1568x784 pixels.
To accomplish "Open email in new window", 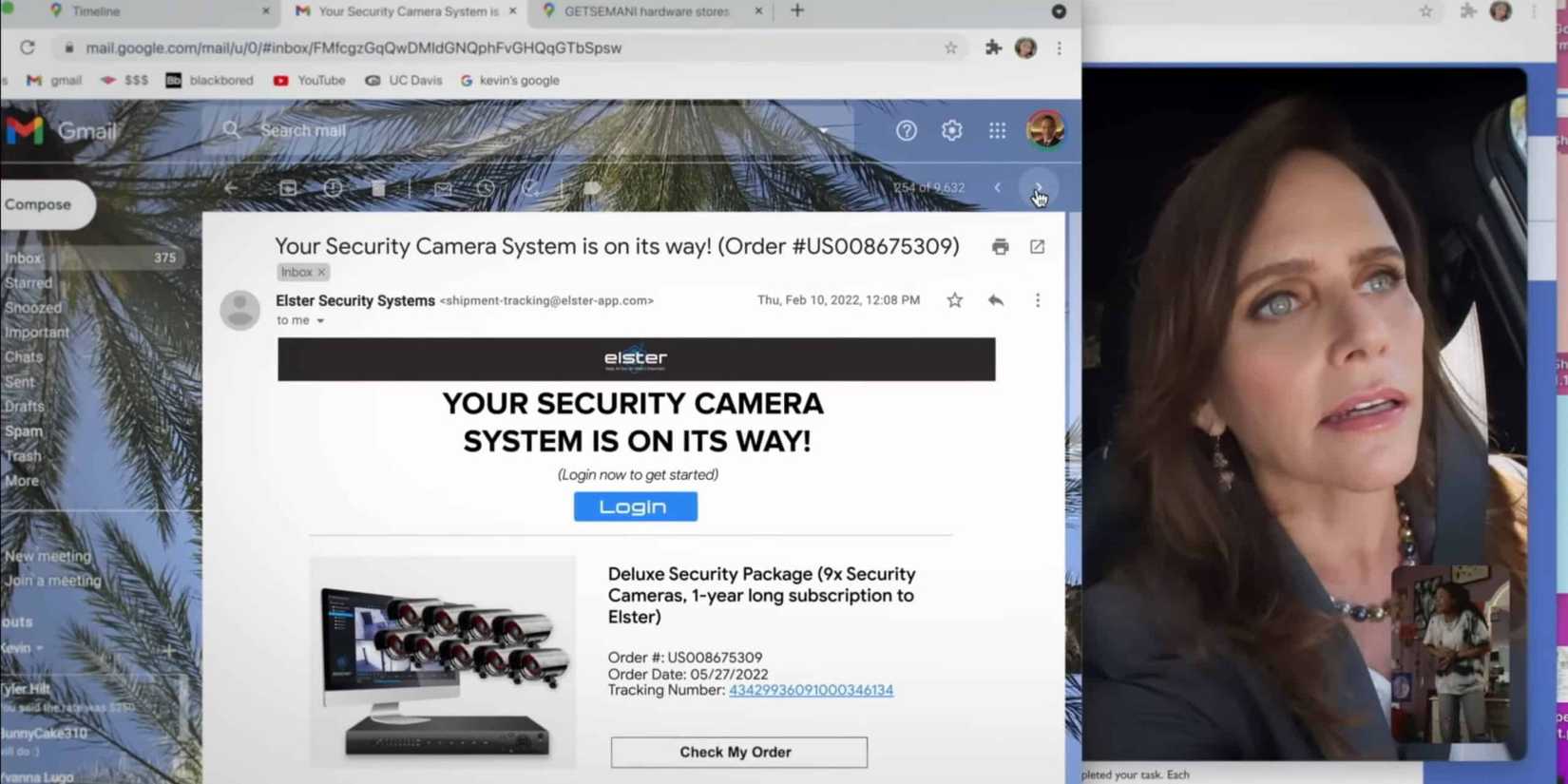I will coord(1037,247).
